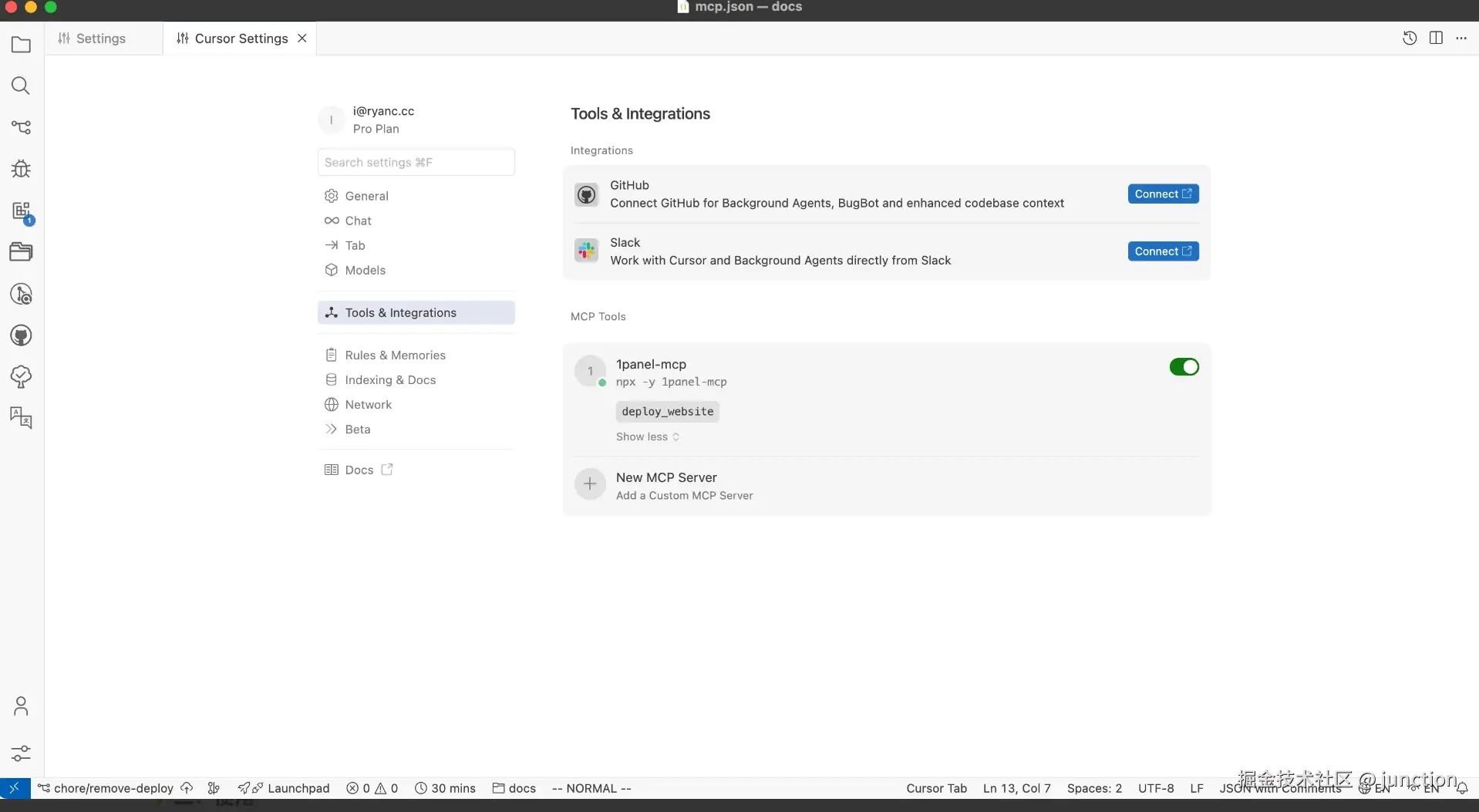Connect the GitHub integration
The height and width of the screenshot is (812, 1479).
tap(1163, 194)
